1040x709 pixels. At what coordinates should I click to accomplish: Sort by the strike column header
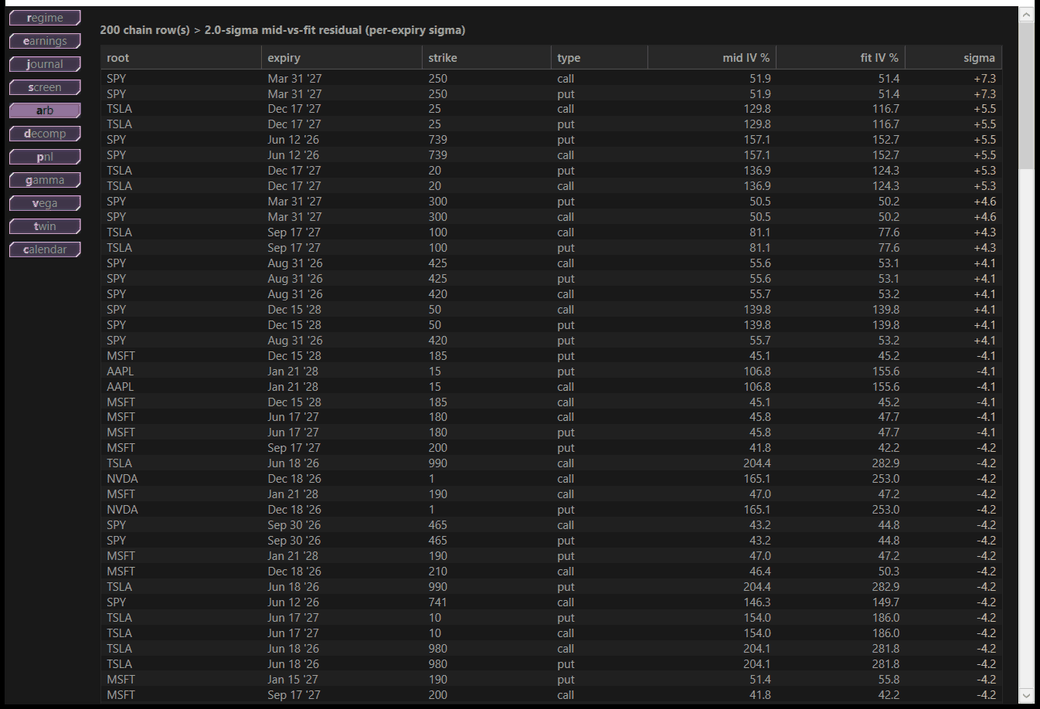[x=486, y=58]
